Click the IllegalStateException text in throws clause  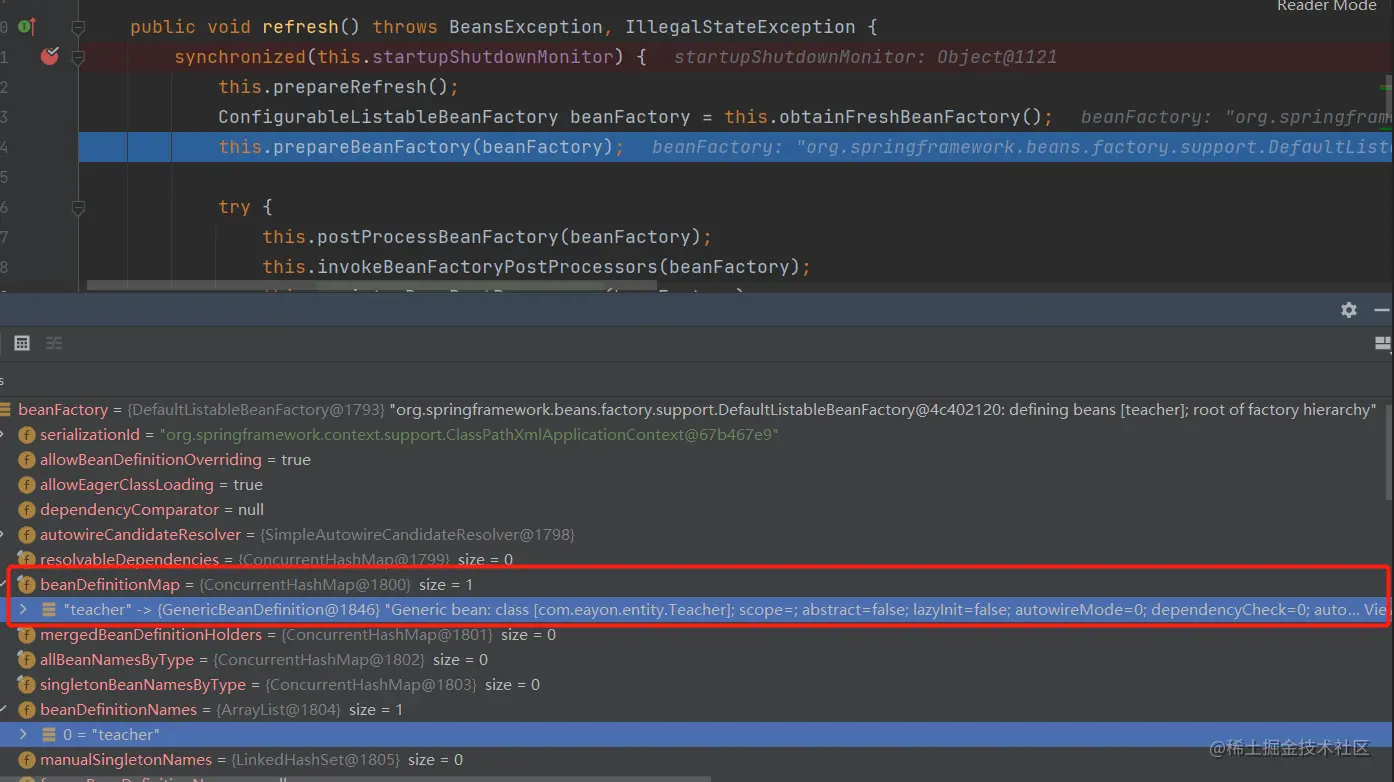click(740, 27)
